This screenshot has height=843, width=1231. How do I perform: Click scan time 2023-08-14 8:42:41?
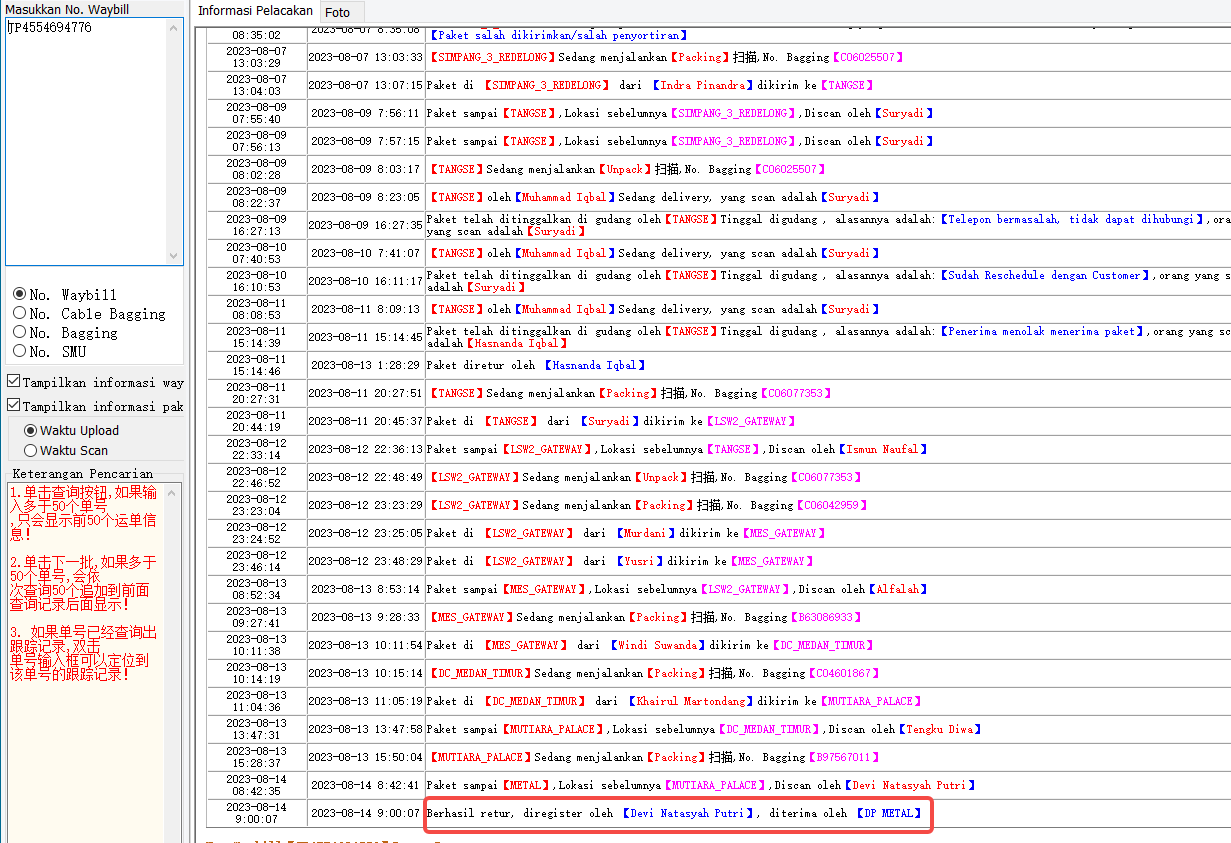pos(366,785)
